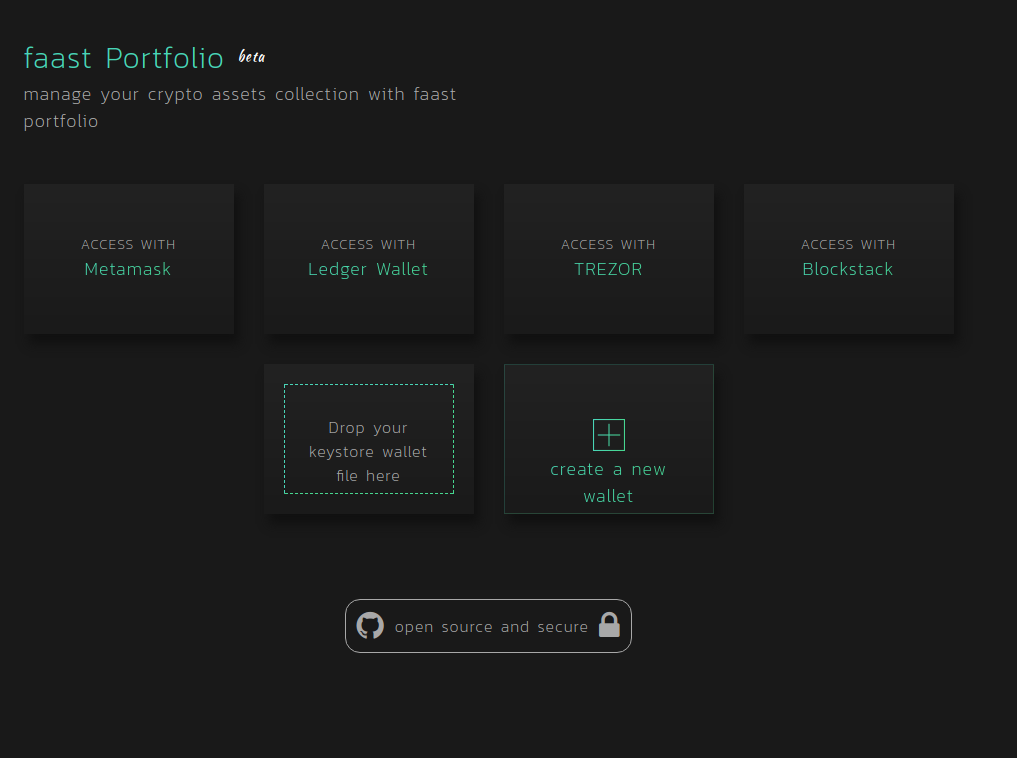Click the 'beta' label beside title
The height and width of the screenshot is (758, 1017).
(x=252, y=57)
